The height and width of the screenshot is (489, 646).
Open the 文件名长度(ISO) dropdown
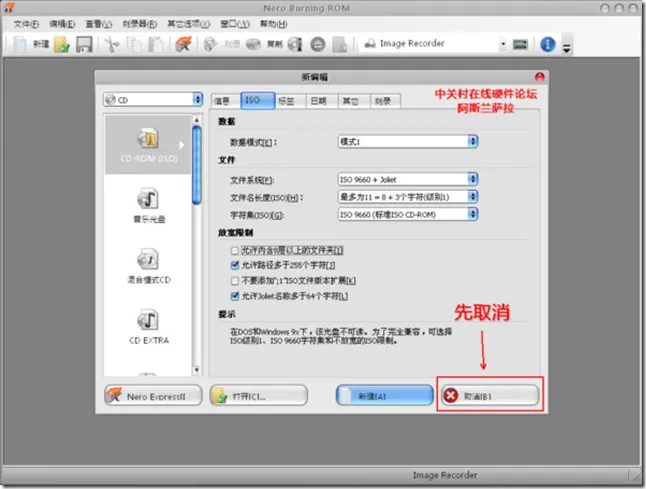(408, 197)
